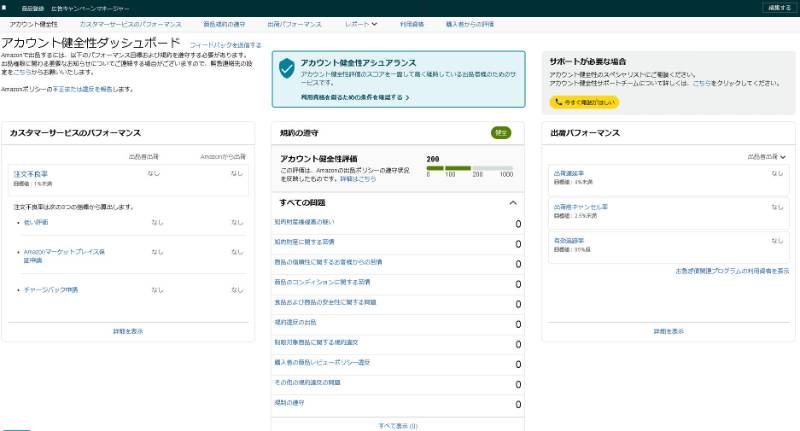Click the こちら link in the intro text
This screenshot has width=800, height=431.
(x=22, y=72)
